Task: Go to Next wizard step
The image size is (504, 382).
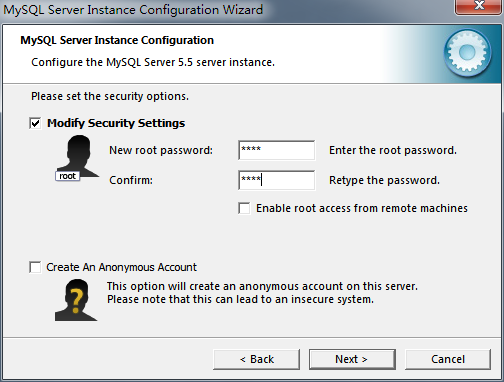Action: coord(352,359)
